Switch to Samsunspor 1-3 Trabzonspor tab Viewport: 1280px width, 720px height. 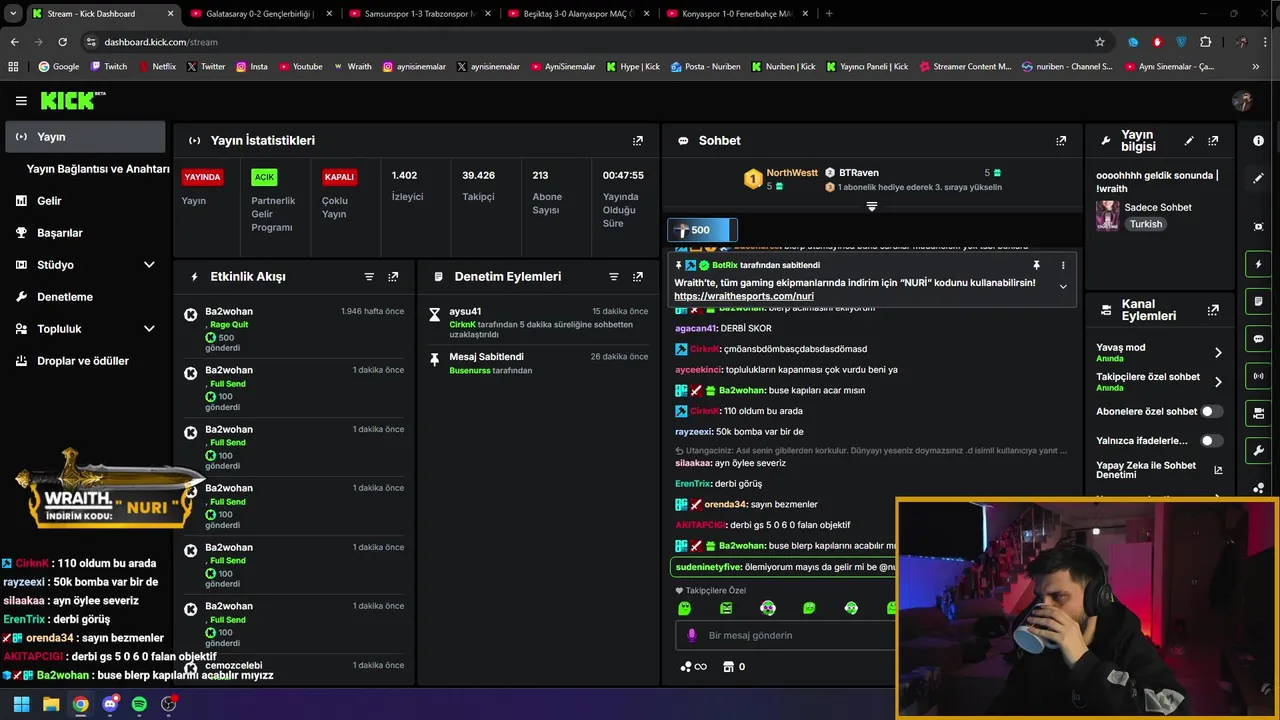[419, 14]
